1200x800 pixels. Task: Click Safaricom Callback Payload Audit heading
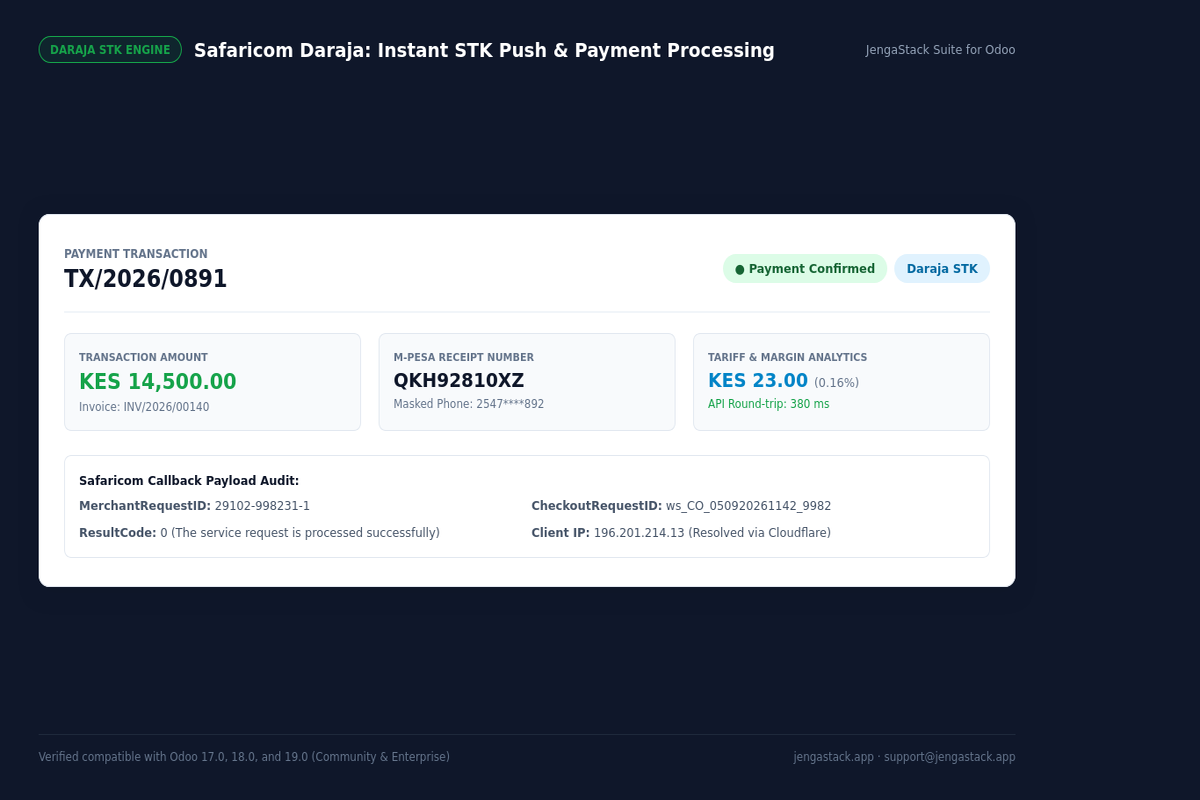pos(189,481)
